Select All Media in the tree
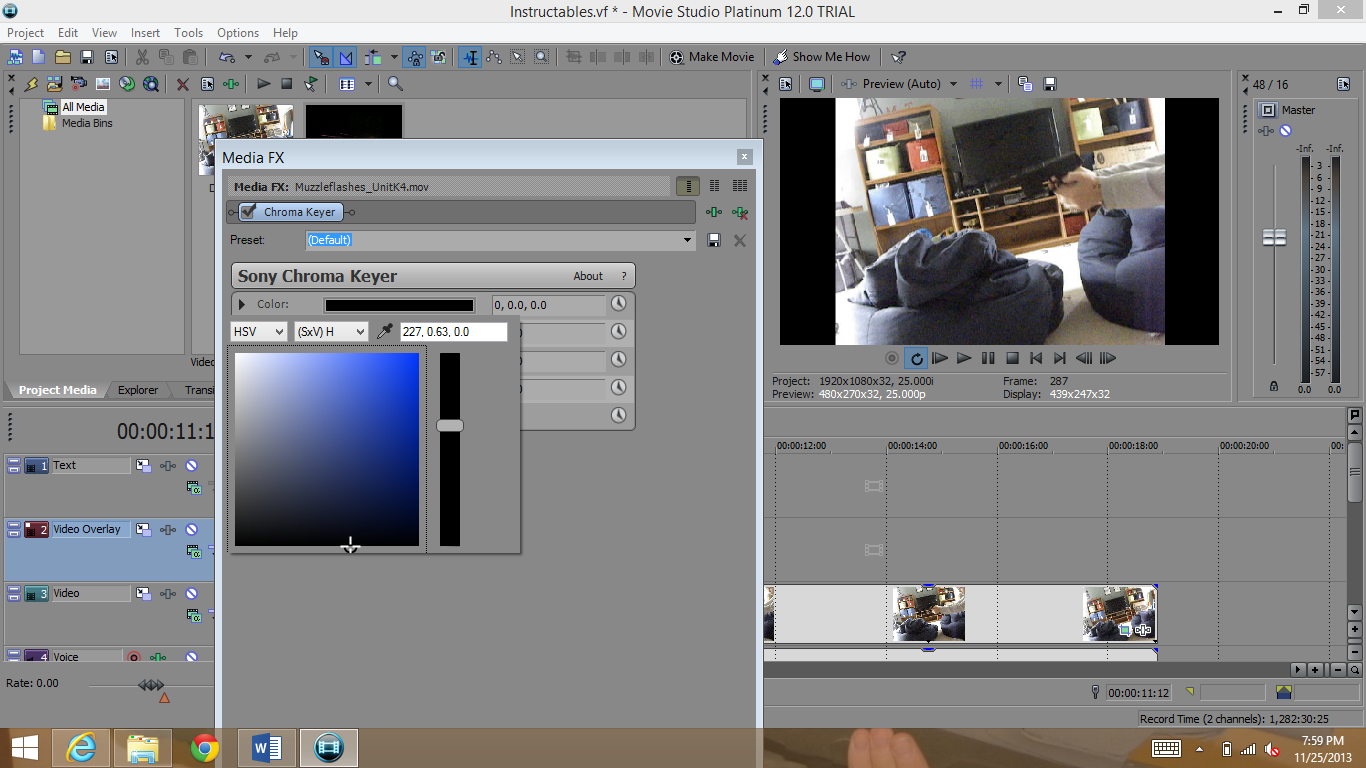The height and width of the screenshot is (768, 1366). [x=83, y=107]
